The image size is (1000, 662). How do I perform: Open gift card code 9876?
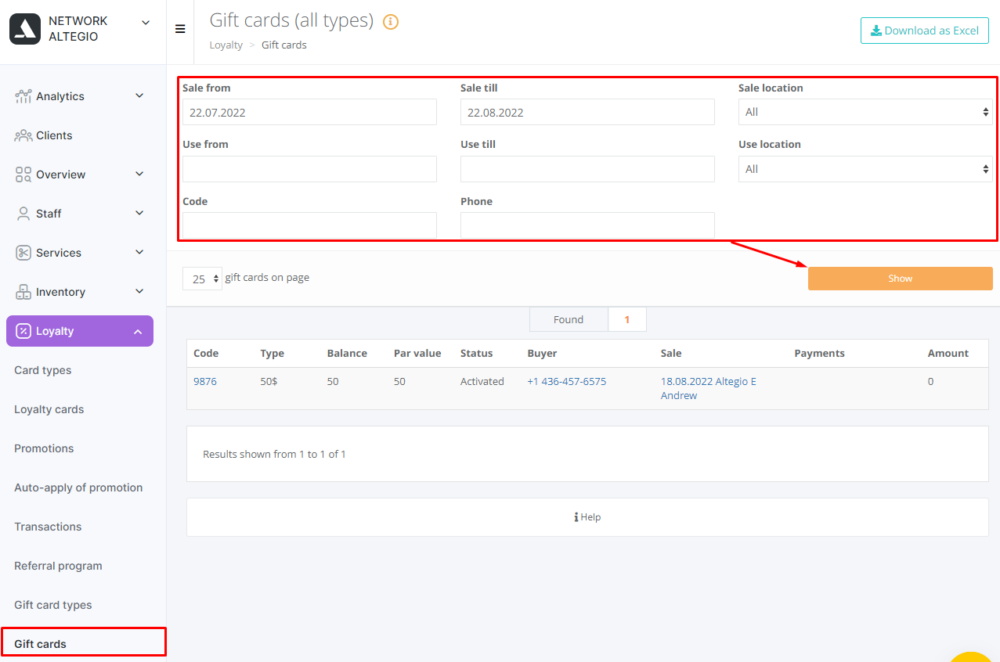point(205,381)
